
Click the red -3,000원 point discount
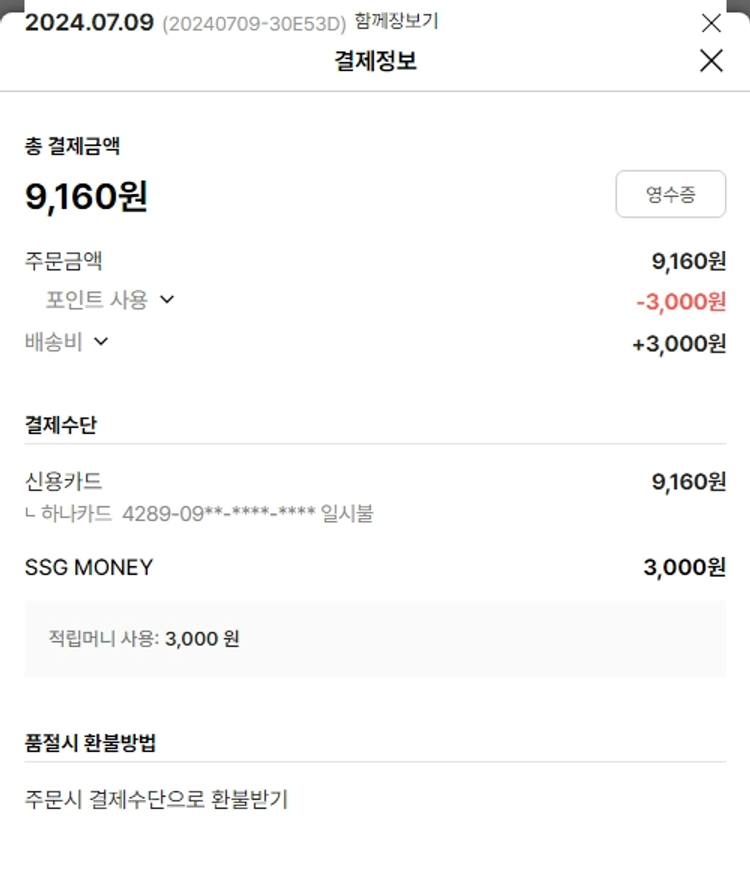point(680,301)
